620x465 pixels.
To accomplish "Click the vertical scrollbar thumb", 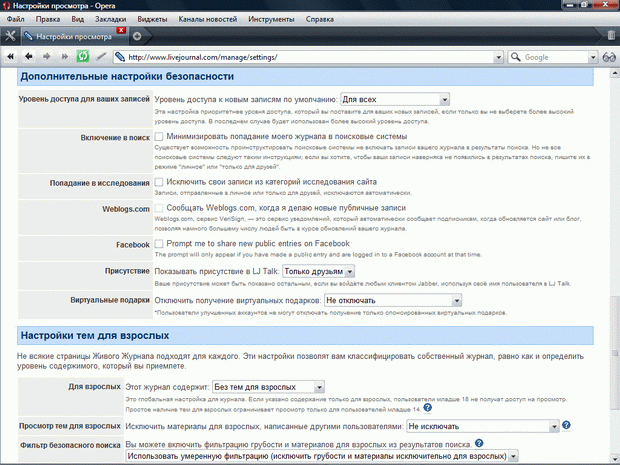I will coord(615,354).
